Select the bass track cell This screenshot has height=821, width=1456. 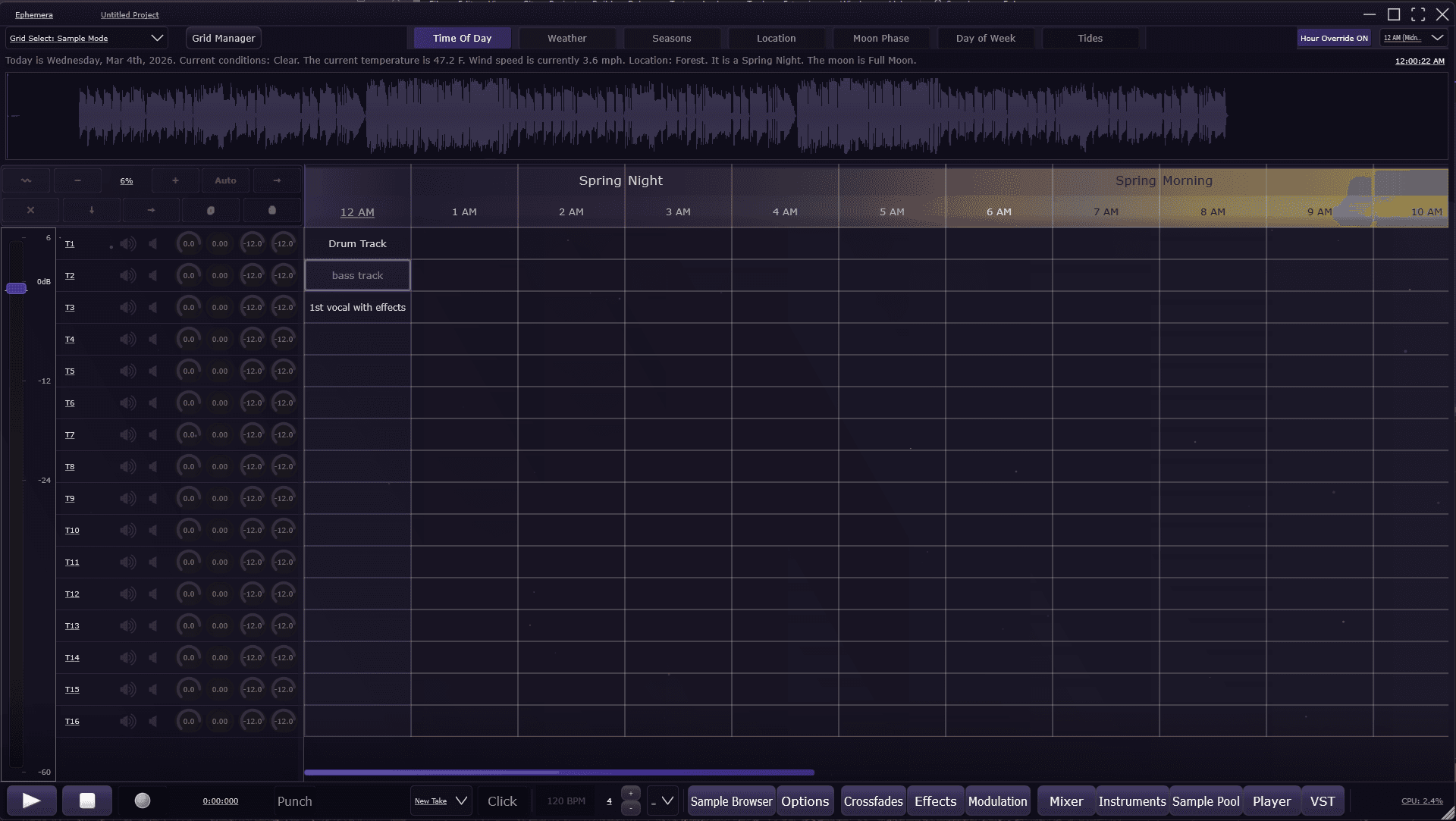click(357, 275)
